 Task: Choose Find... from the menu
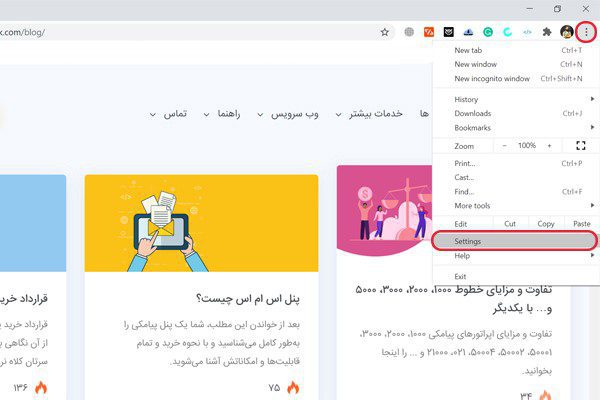click(516, 192)
